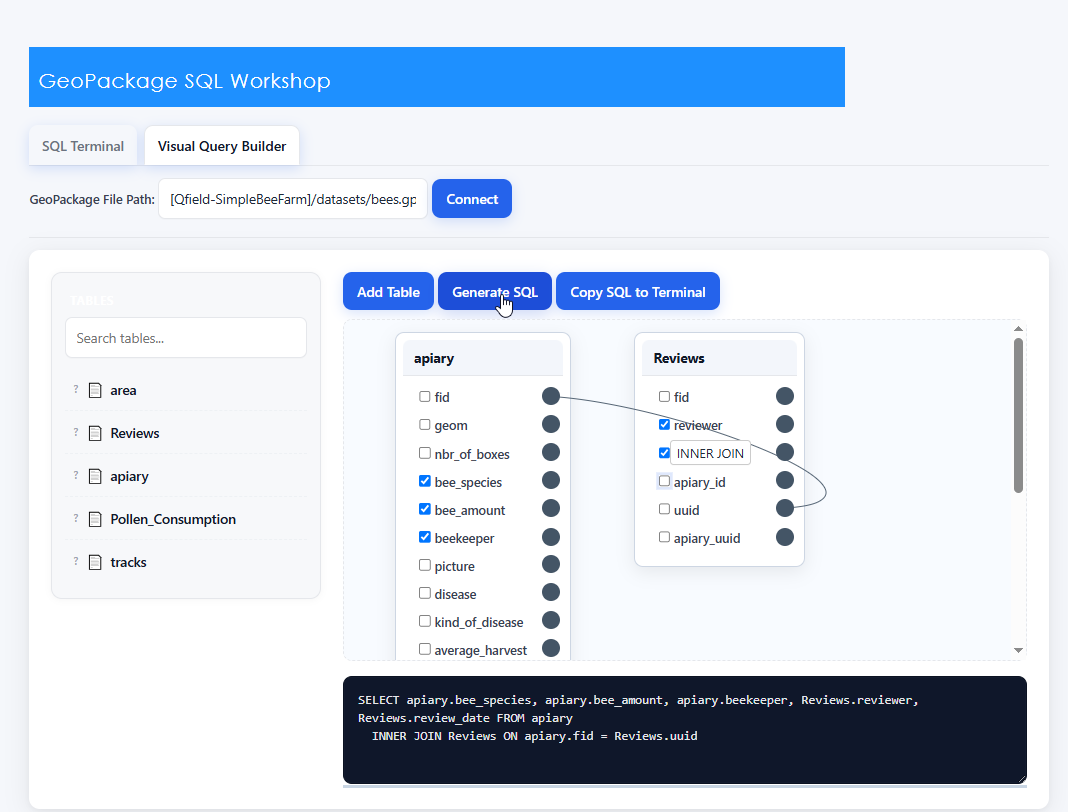Check the apiary_uuid checkbox

pos(665,537)
